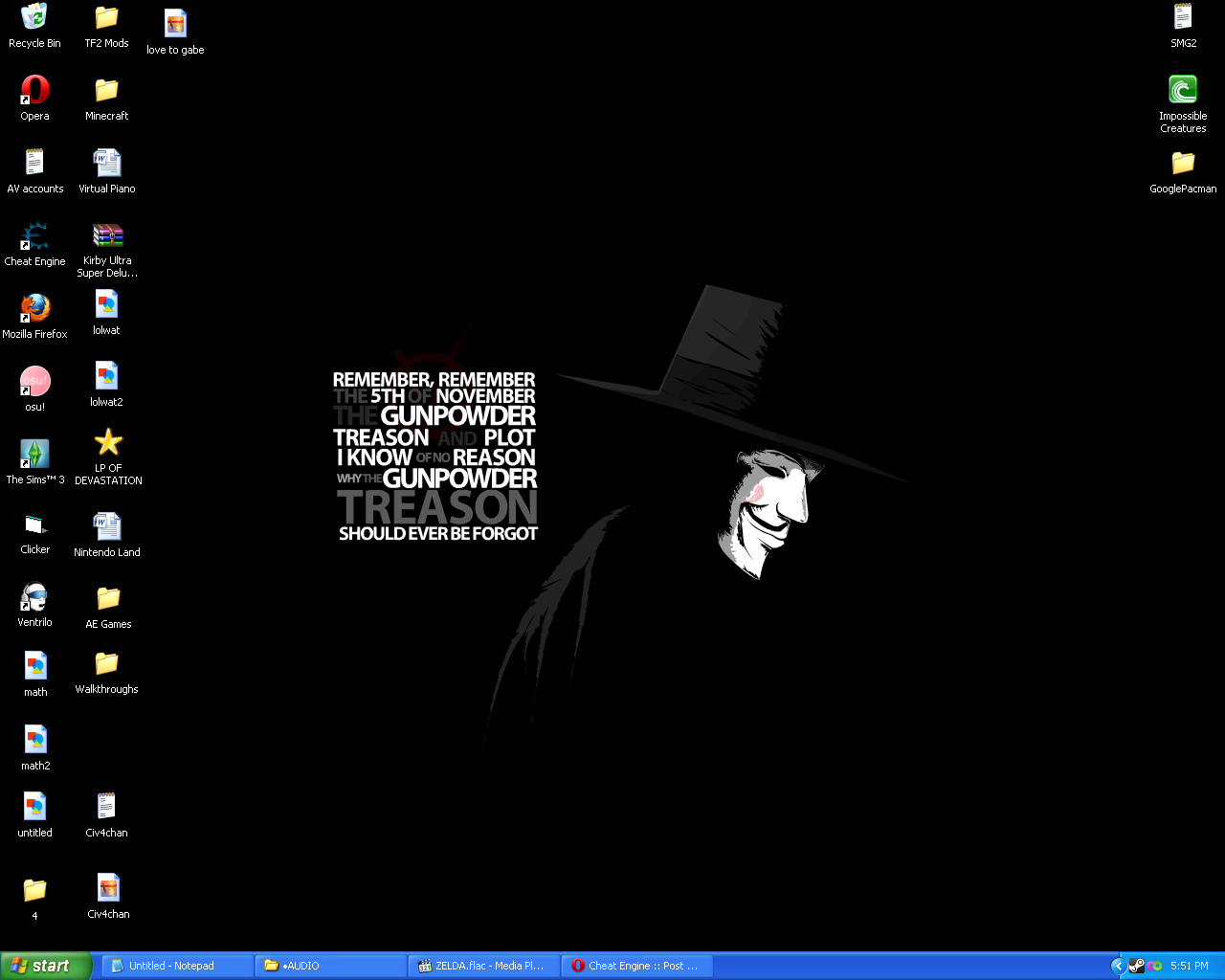Open the Recycle Bin
1225x980 pixels.
click(x=34, y=19)
